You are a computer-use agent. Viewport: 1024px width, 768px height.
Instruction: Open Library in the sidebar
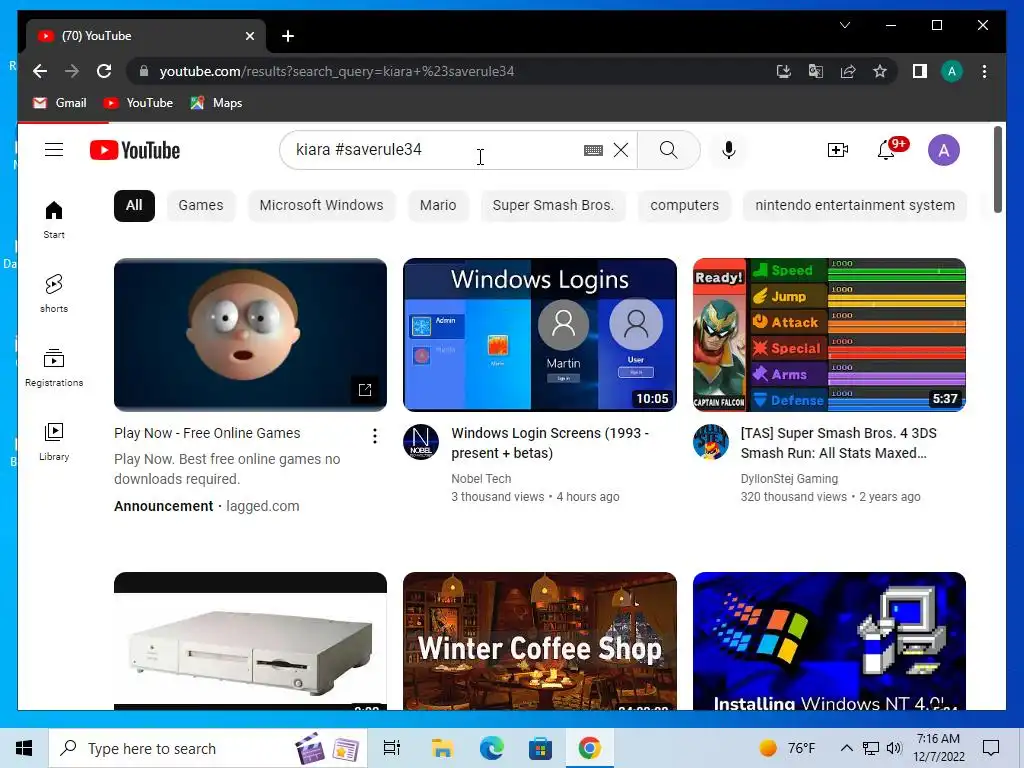(54, 441)
